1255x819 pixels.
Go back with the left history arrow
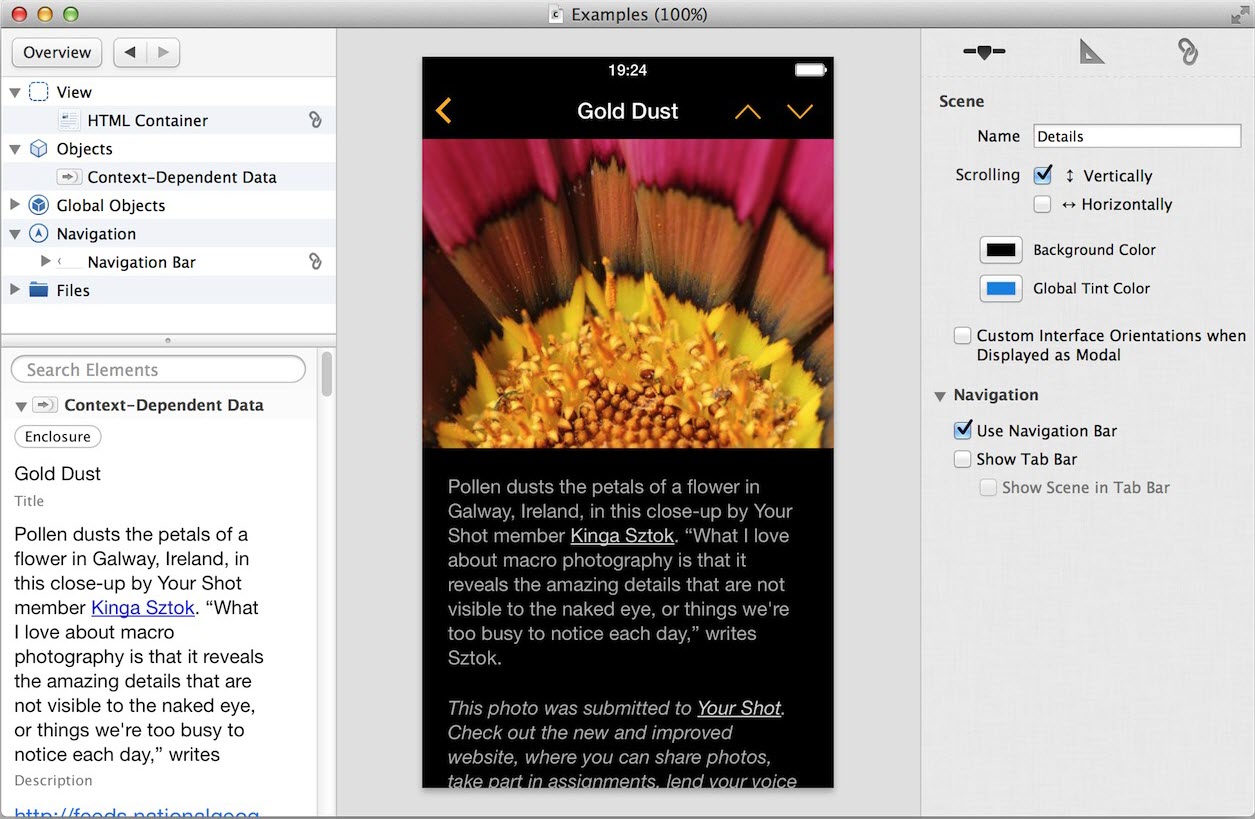[x=130, y=52]
